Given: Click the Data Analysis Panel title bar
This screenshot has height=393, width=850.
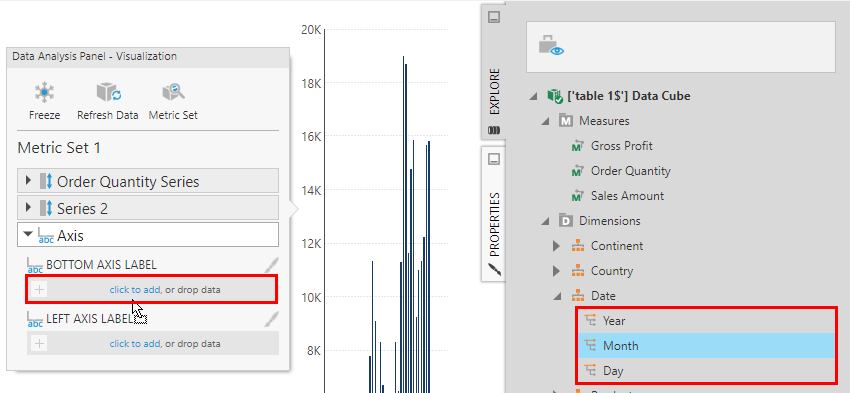Looking at the screenshot, I should tap(148, 56).
